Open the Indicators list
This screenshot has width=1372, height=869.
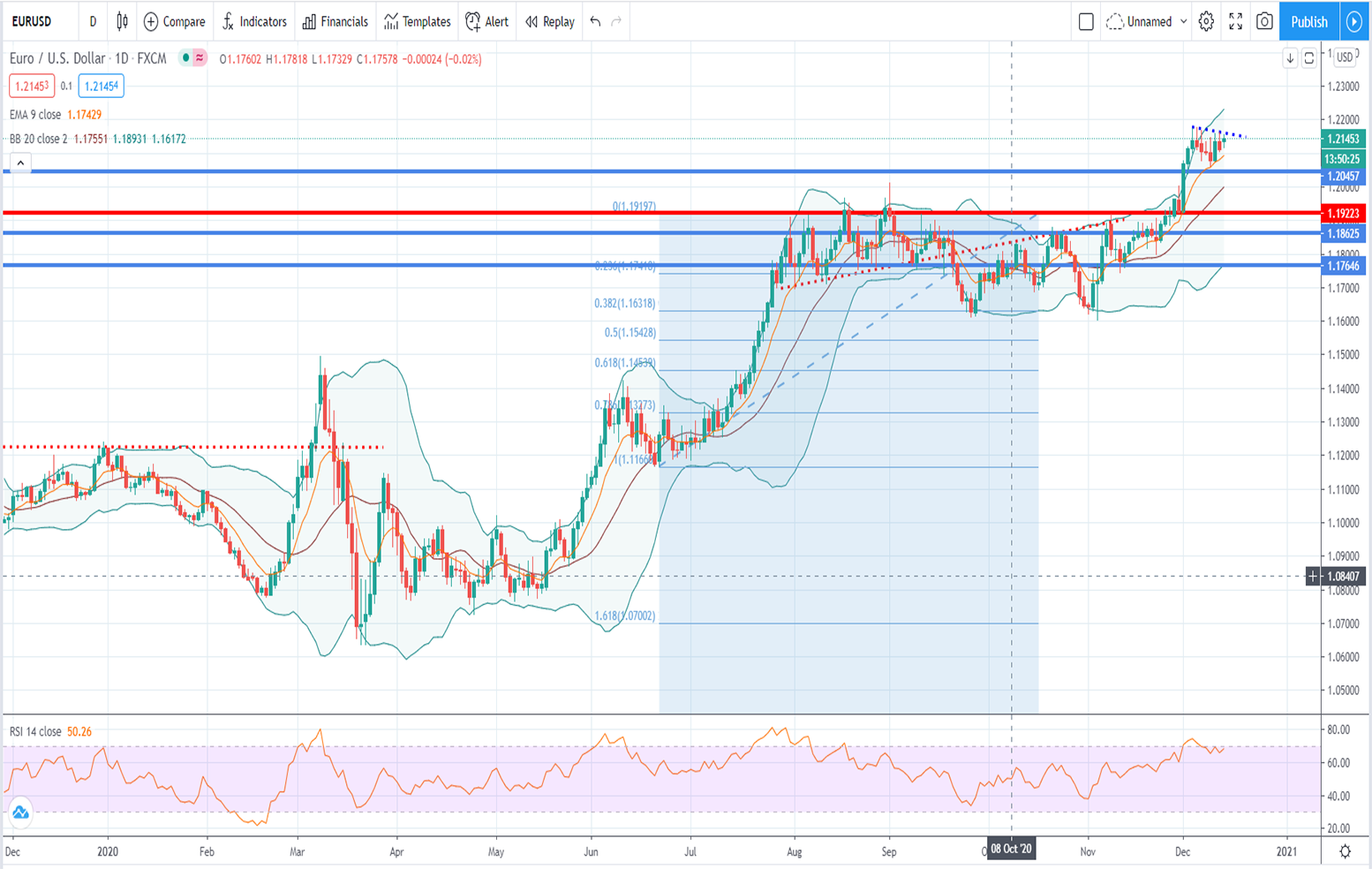tap(254, 21)
